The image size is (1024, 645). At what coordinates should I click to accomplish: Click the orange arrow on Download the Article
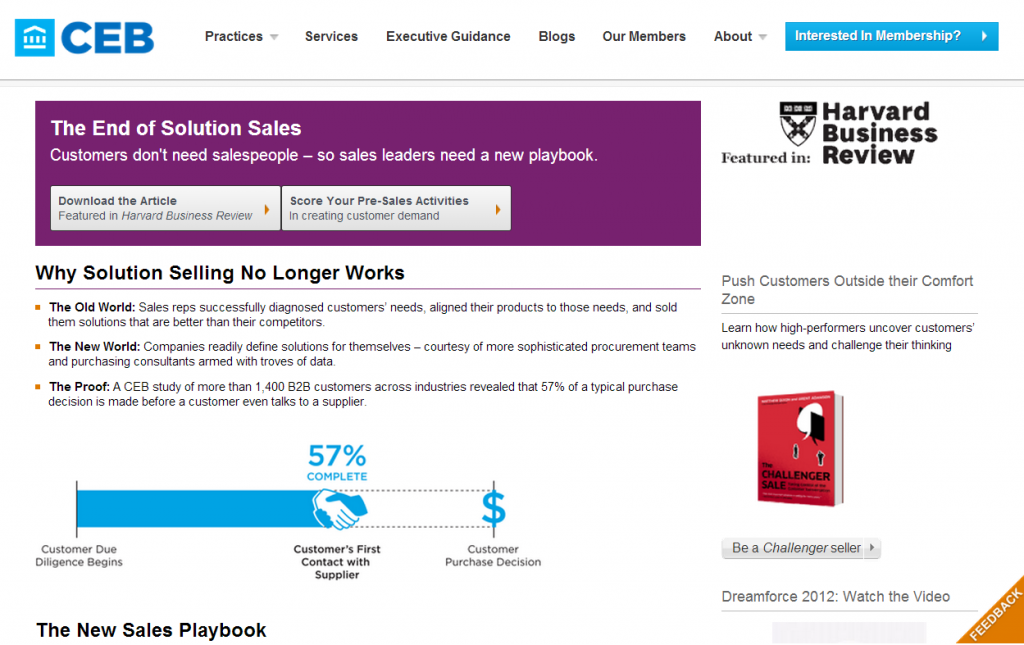[x=266, y=210]
